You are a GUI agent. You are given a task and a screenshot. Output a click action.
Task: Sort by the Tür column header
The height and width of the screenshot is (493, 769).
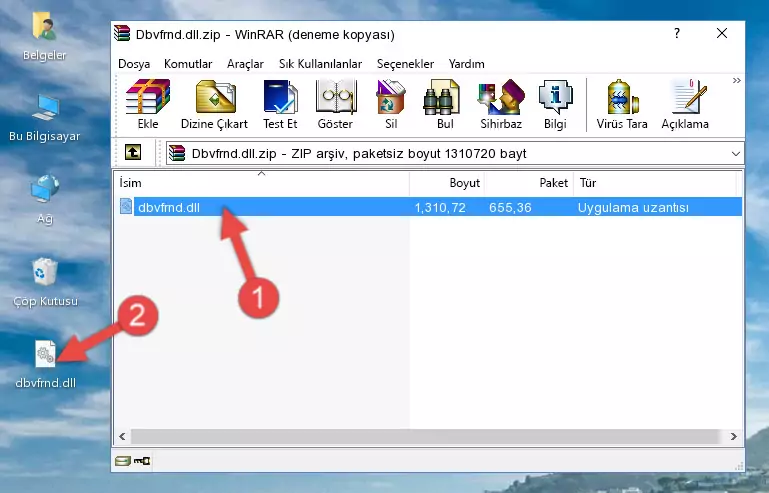(x=655, y=183)
